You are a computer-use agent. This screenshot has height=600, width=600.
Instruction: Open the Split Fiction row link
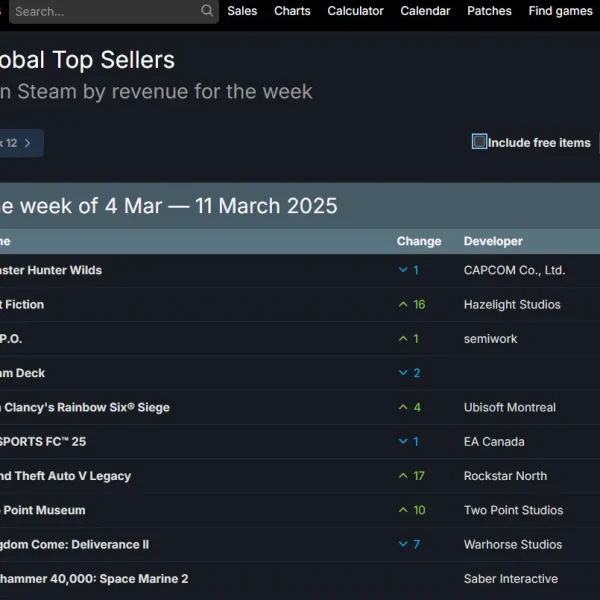(x=22, y=305)
